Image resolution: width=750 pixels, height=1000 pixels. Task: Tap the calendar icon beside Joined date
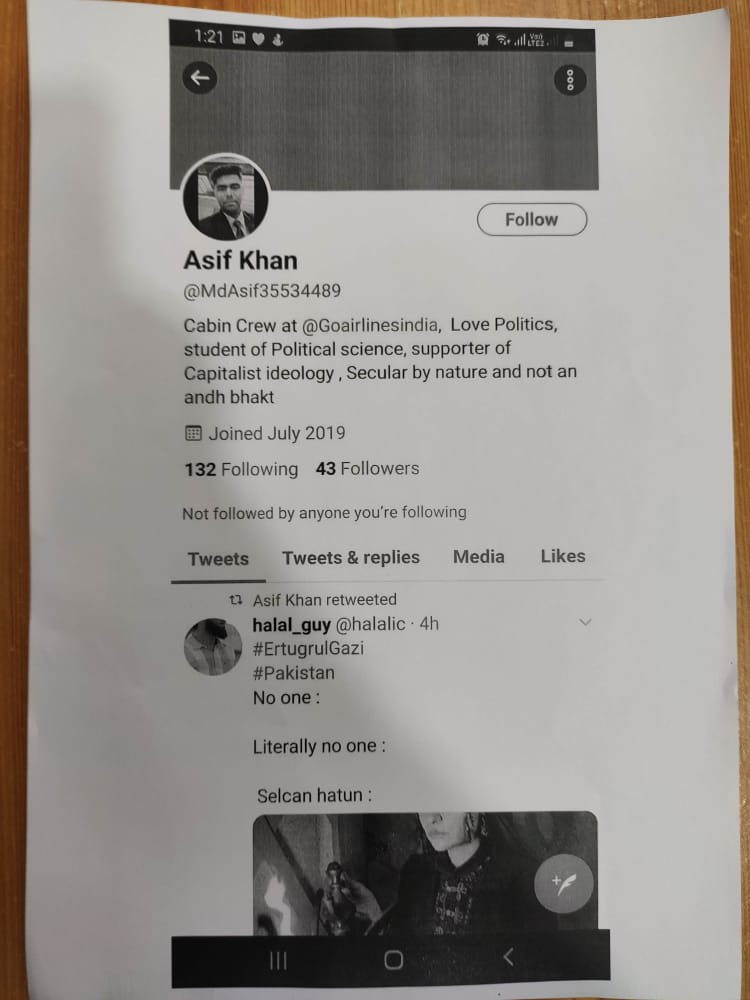pos(193,434)
